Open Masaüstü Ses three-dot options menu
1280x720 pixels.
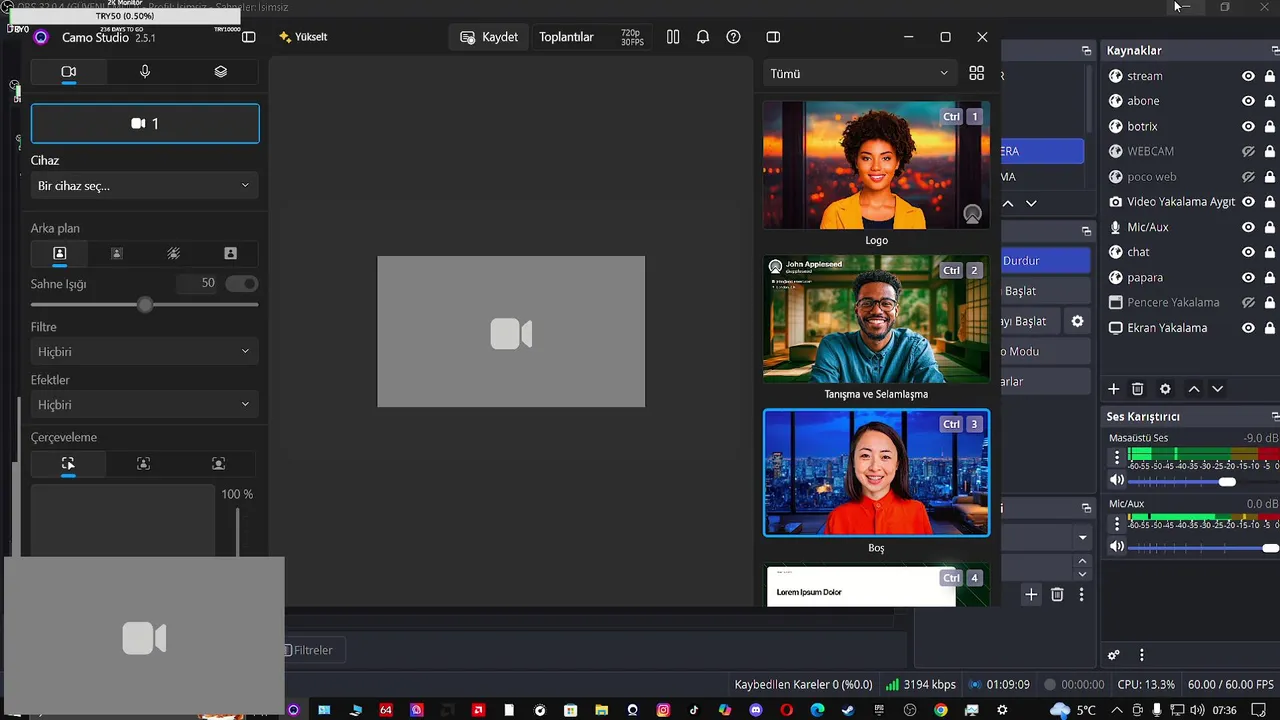[1117, 458]
